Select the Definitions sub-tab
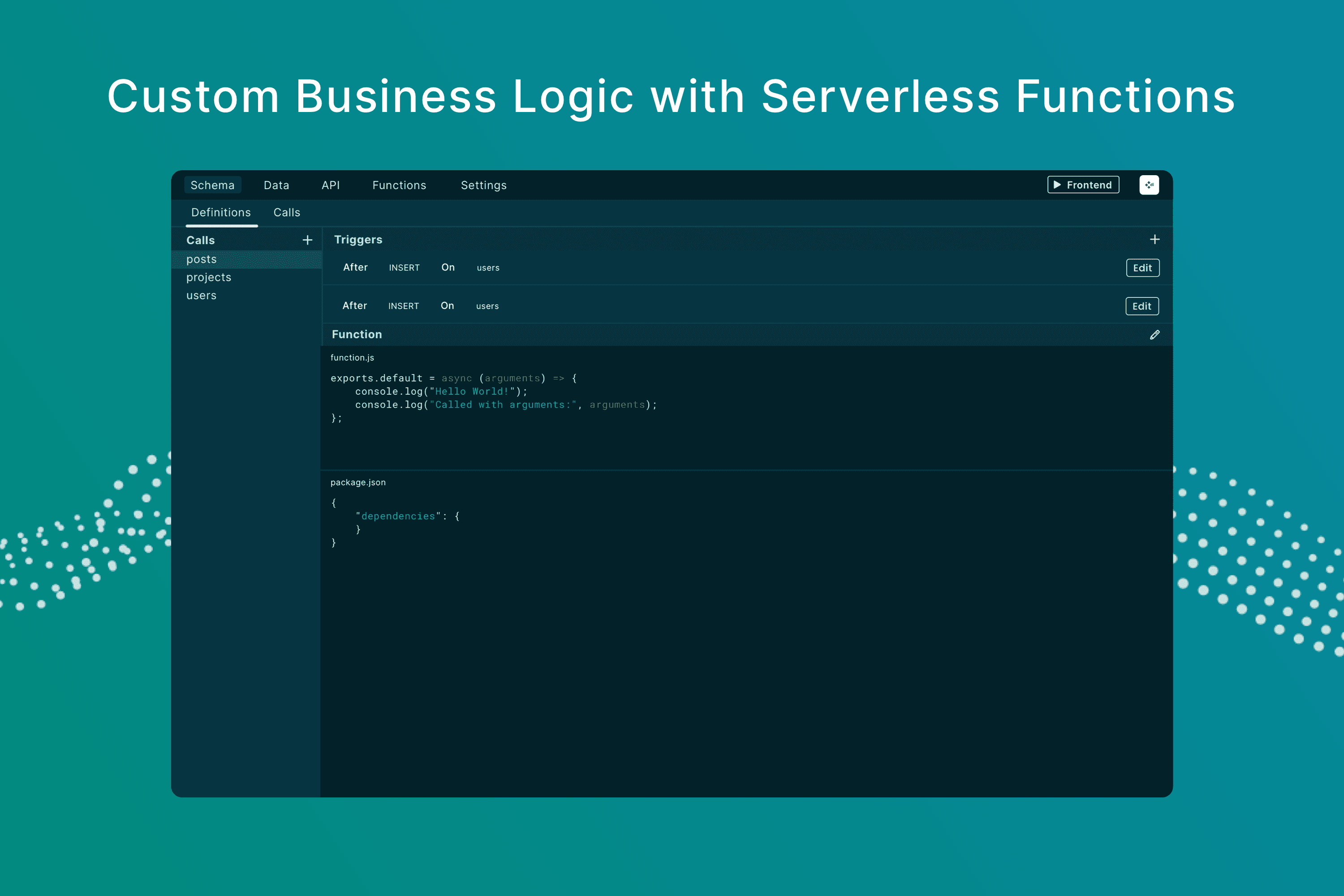The width and height of the screenshot is (1344, 896). (221, 212)
